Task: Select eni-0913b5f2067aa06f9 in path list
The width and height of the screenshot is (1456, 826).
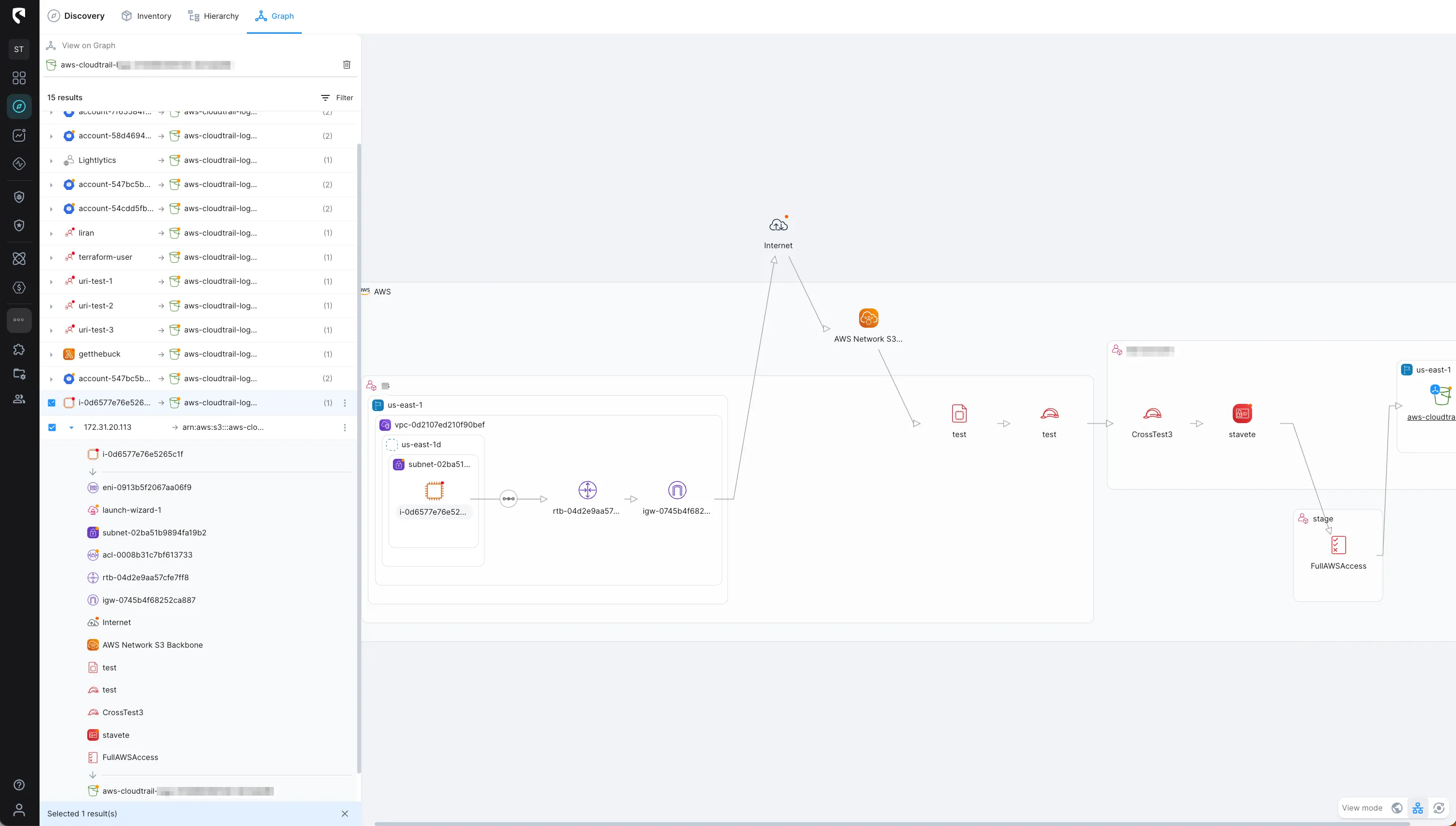Action: point(147,487)
